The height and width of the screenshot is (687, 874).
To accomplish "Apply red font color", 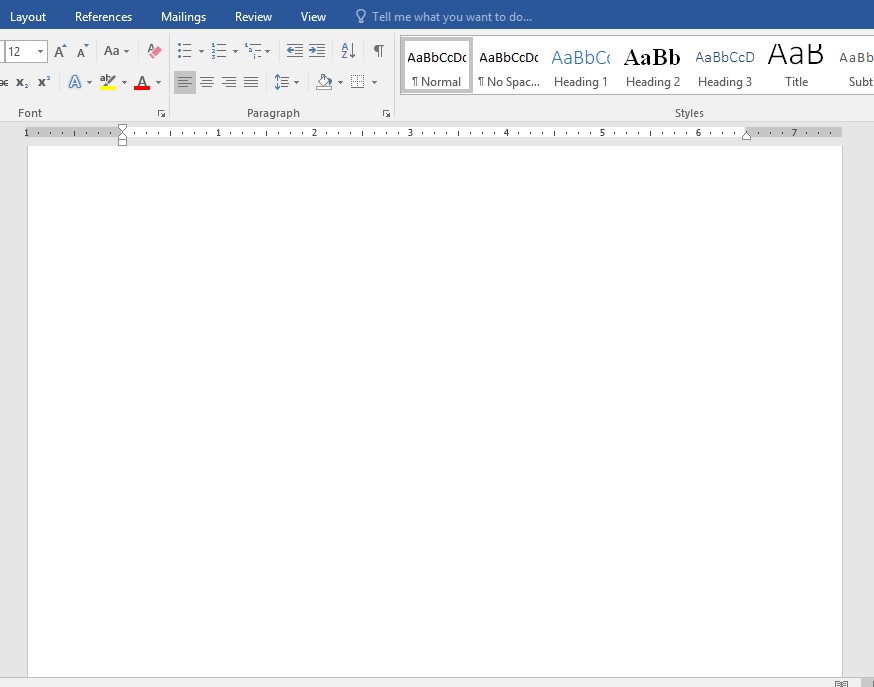I will click(142, 82).
